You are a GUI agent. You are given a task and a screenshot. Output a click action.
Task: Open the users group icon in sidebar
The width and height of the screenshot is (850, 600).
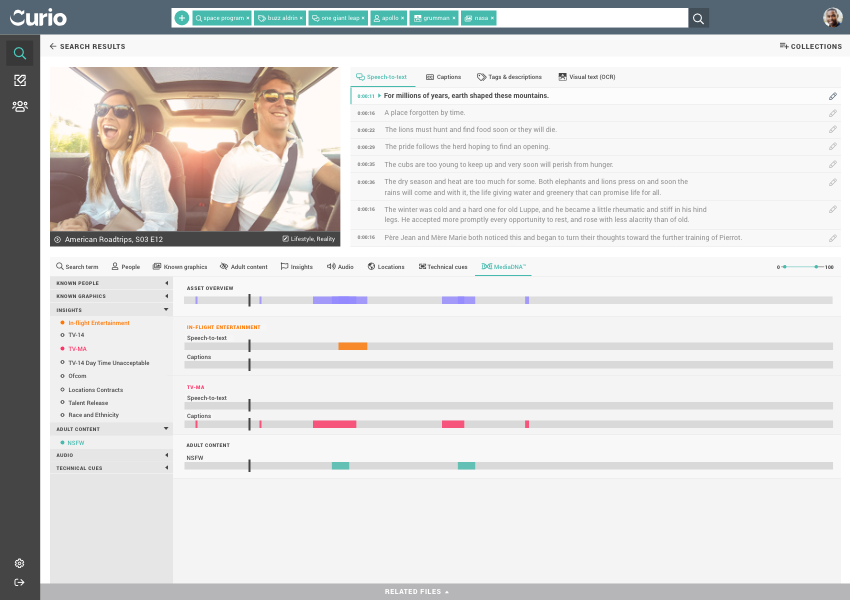[19, 106]
